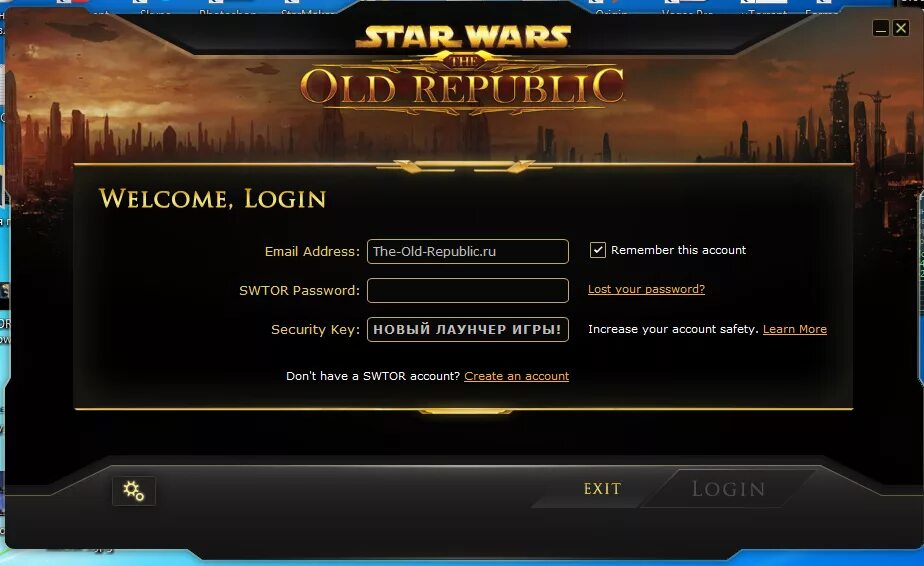The image size is (924, 566).
Task: Open the Learn More security link
Action: coord(794,329)
